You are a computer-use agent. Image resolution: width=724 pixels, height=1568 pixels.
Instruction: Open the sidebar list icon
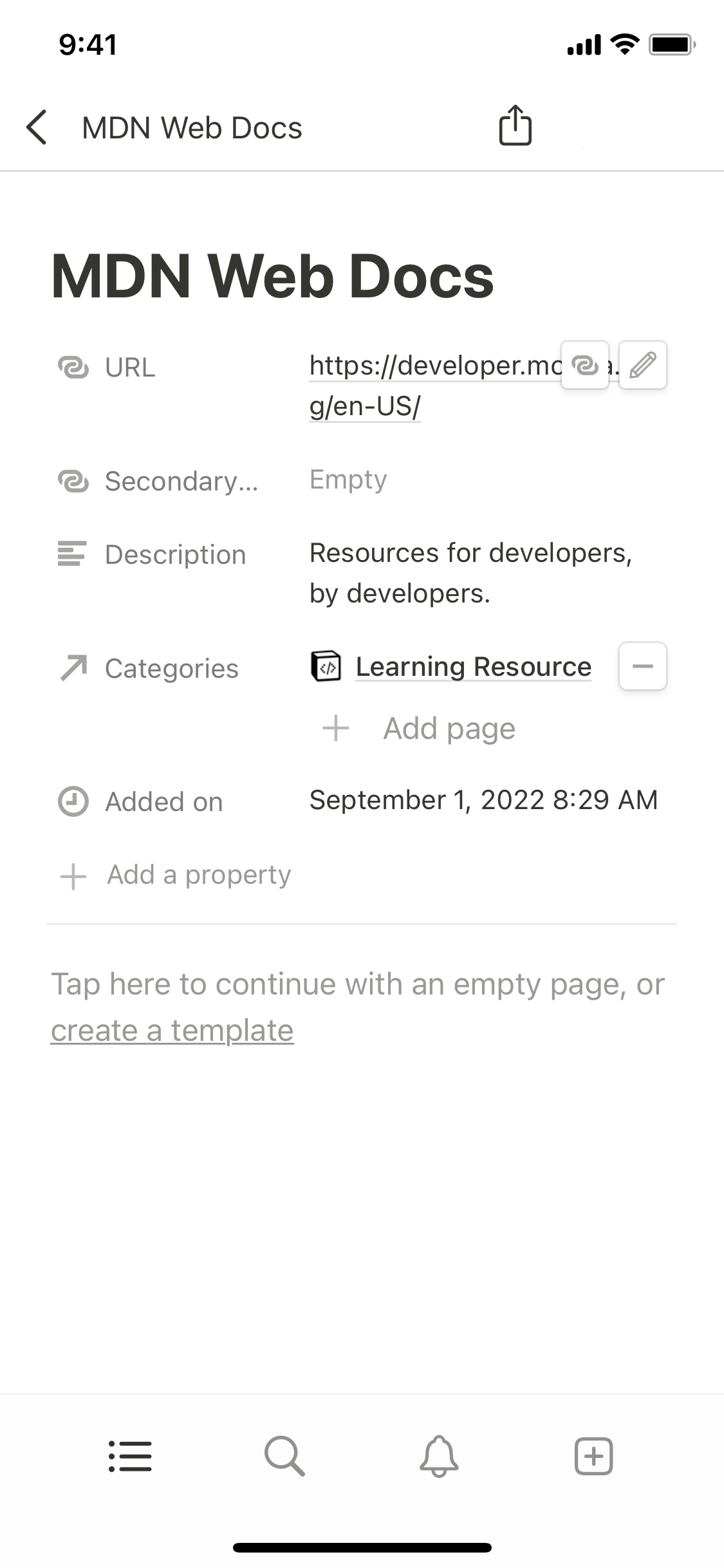point(130,1456)
